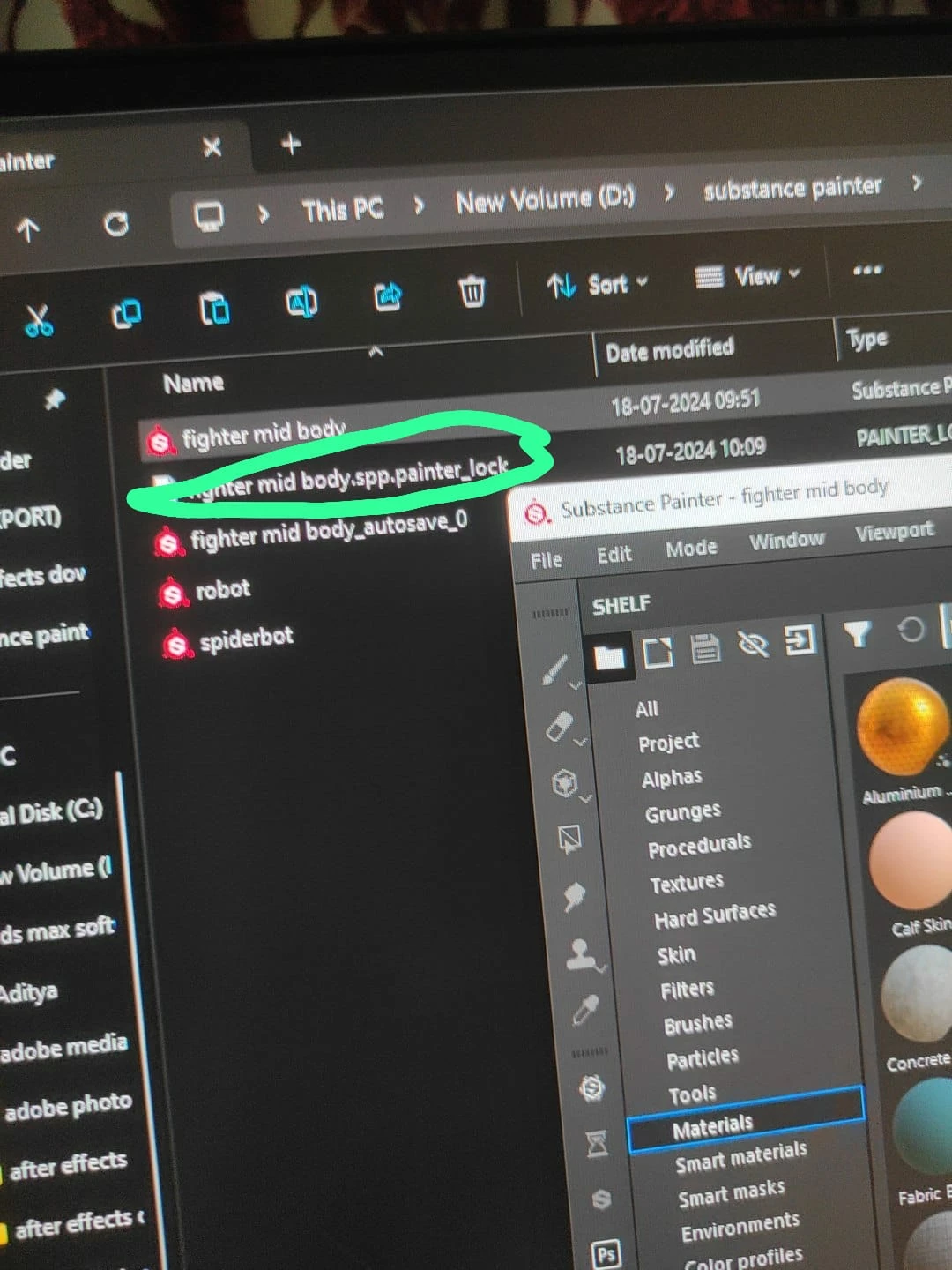Click This PC in the address bar
Viewport: 952px width, 1270px height.
click(x=342, y=210)
